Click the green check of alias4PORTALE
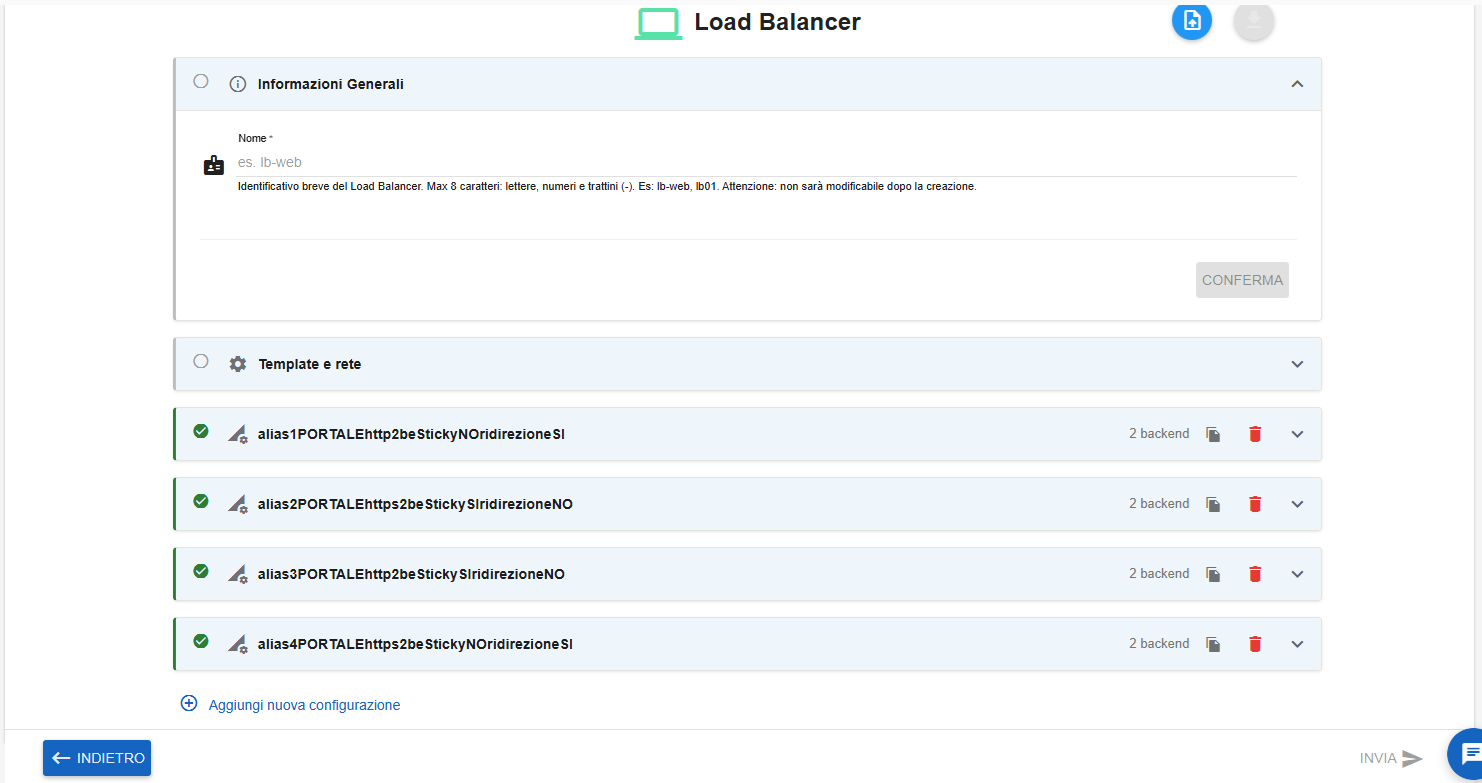Screen dimensions: 1482x783 point(201,641)
